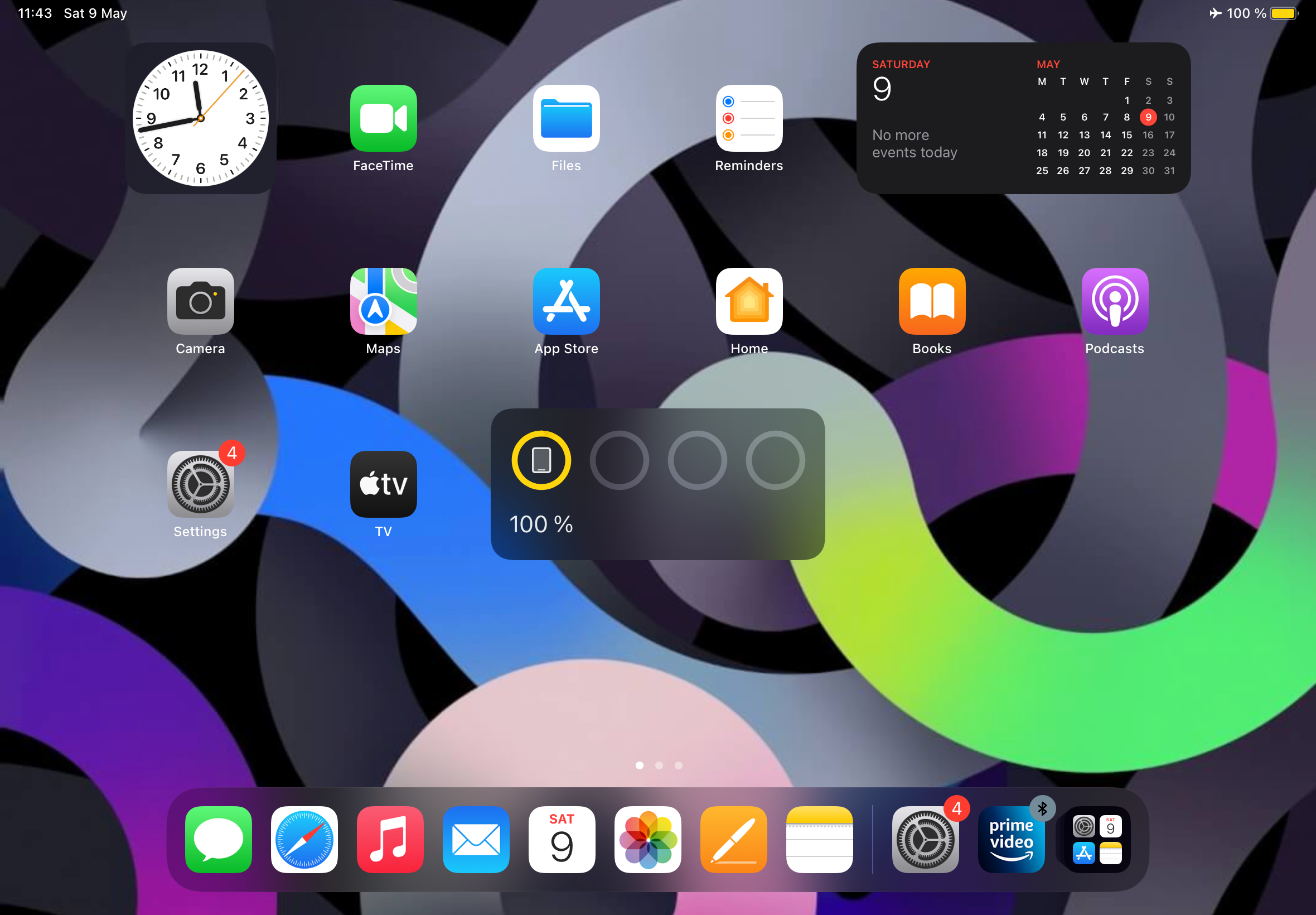
Task: Tap date 31 in the Calendar widget
Action: 1169,170
